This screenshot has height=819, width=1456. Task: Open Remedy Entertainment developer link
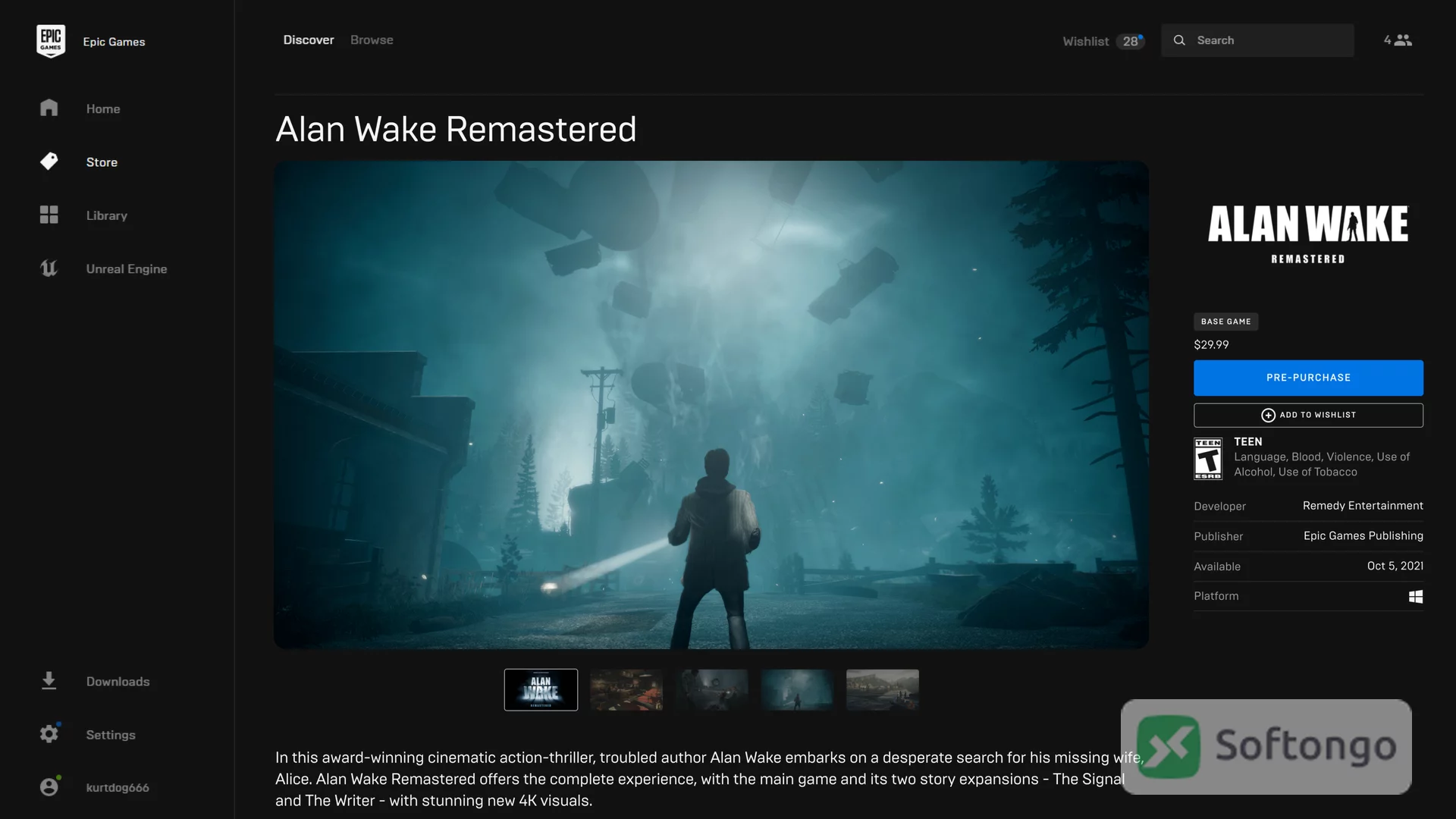click(x=1363, y=506)
